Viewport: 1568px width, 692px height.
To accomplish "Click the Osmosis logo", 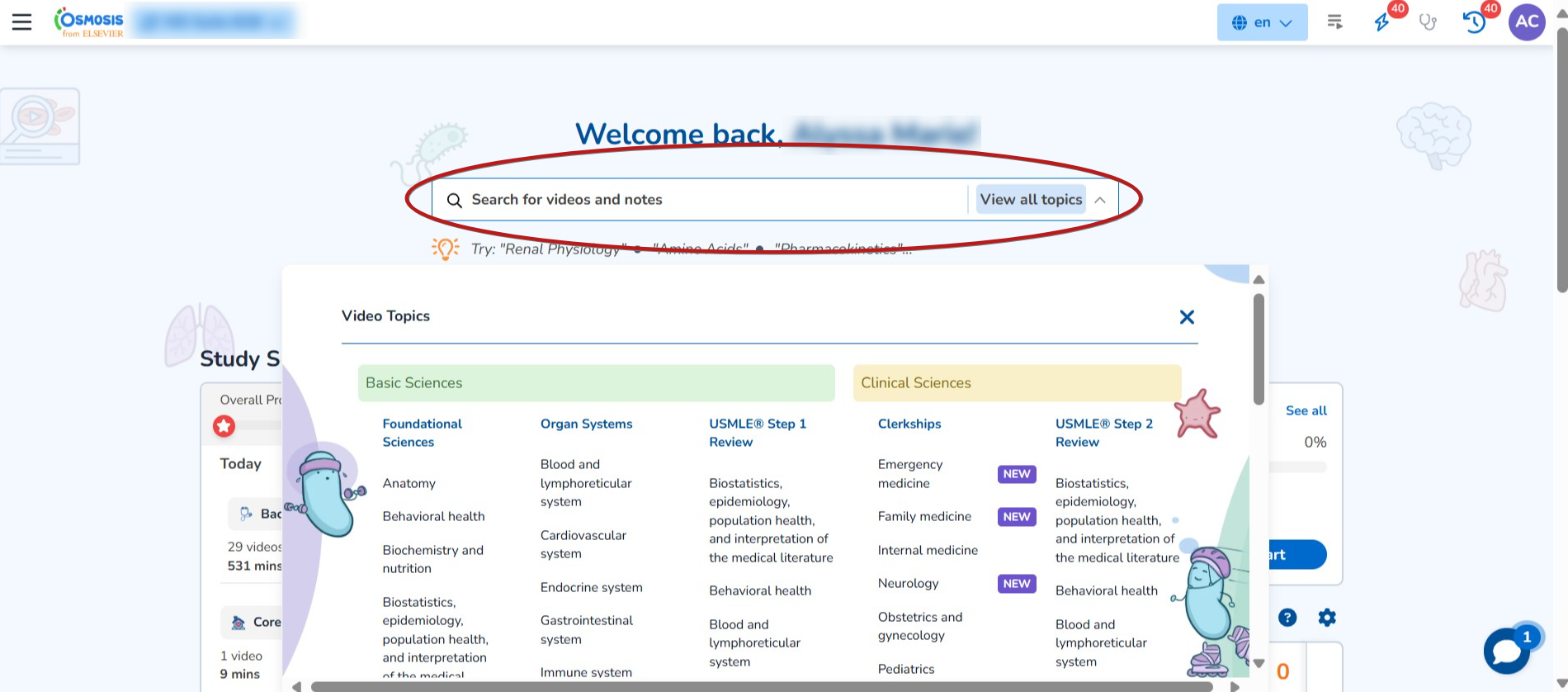I will [89, 22].
